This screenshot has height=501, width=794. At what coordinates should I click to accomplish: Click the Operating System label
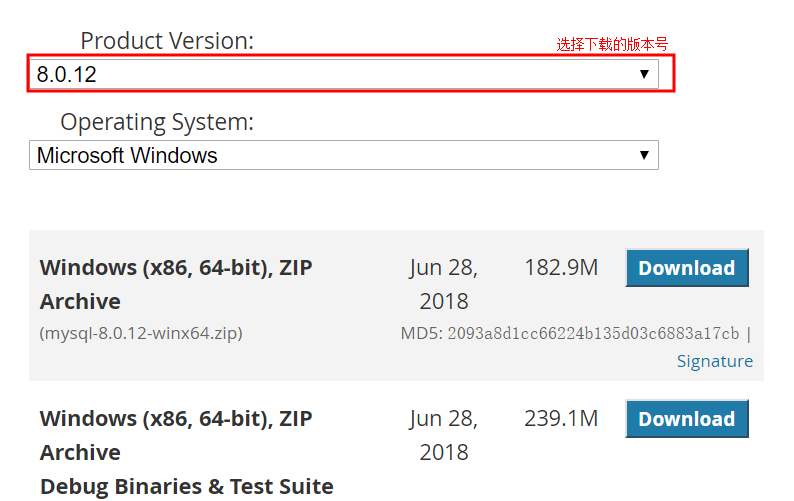point(157,122)
